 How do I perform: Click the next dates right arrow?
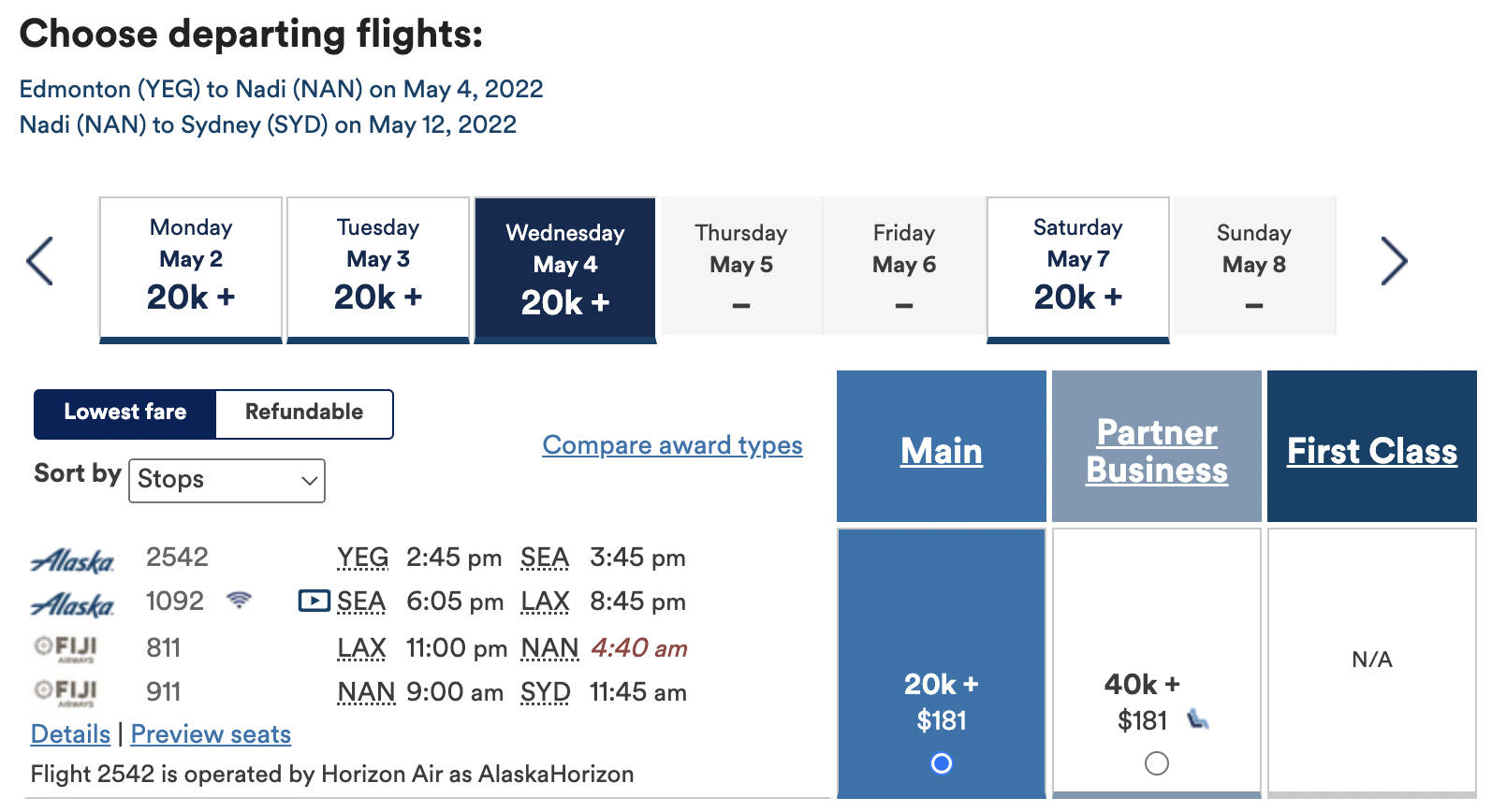click(x=1394, y=261)
